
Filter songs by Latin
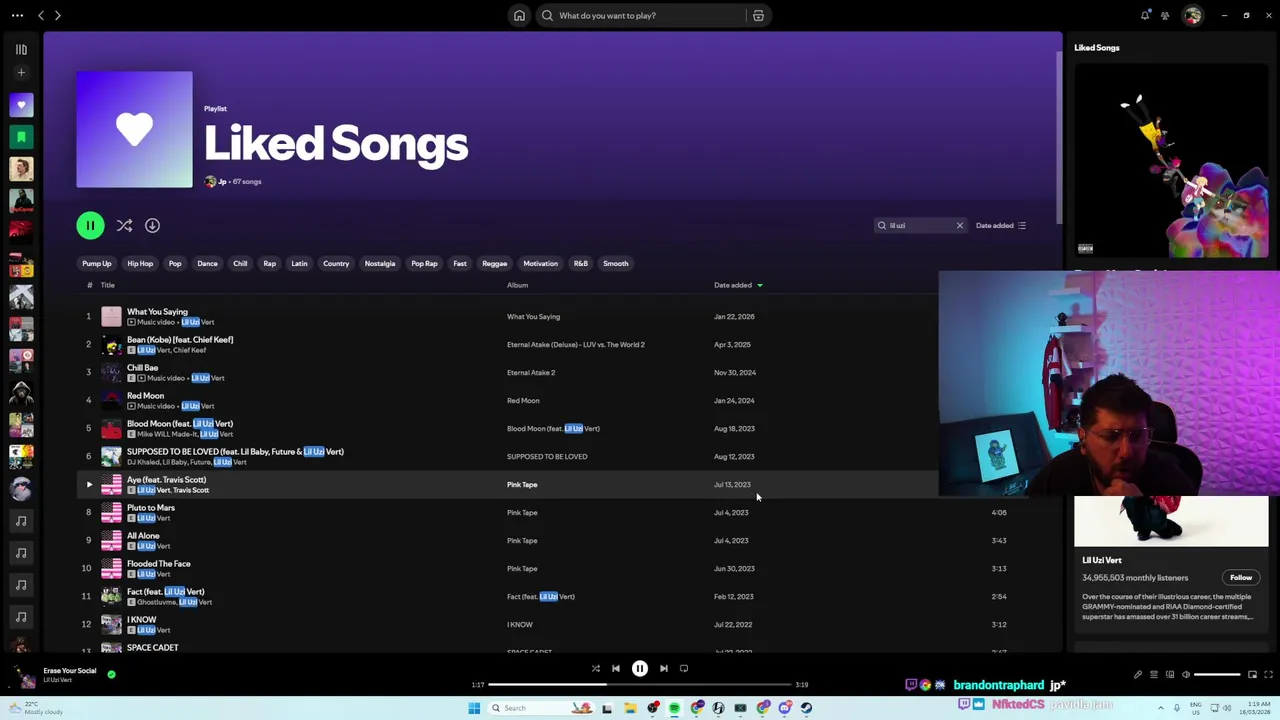tap(299, 263)
